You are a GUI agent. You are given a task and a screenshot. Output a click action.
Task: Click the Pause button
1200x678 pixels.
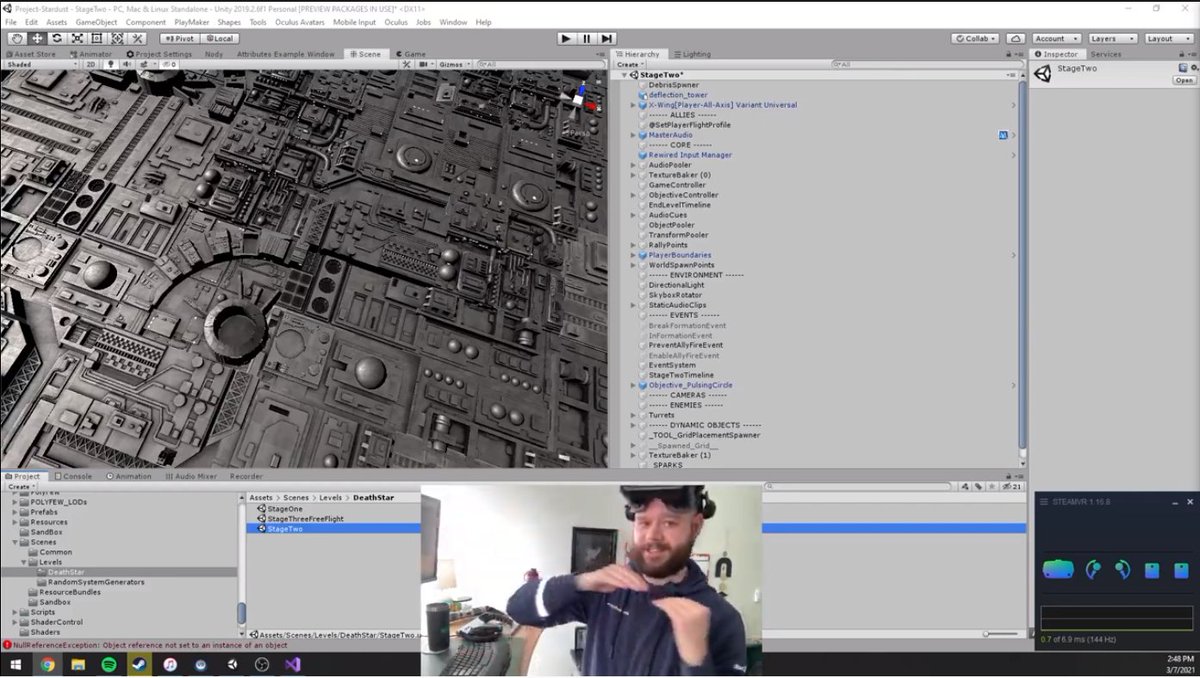pyautogui.click(x=586, y=38)
